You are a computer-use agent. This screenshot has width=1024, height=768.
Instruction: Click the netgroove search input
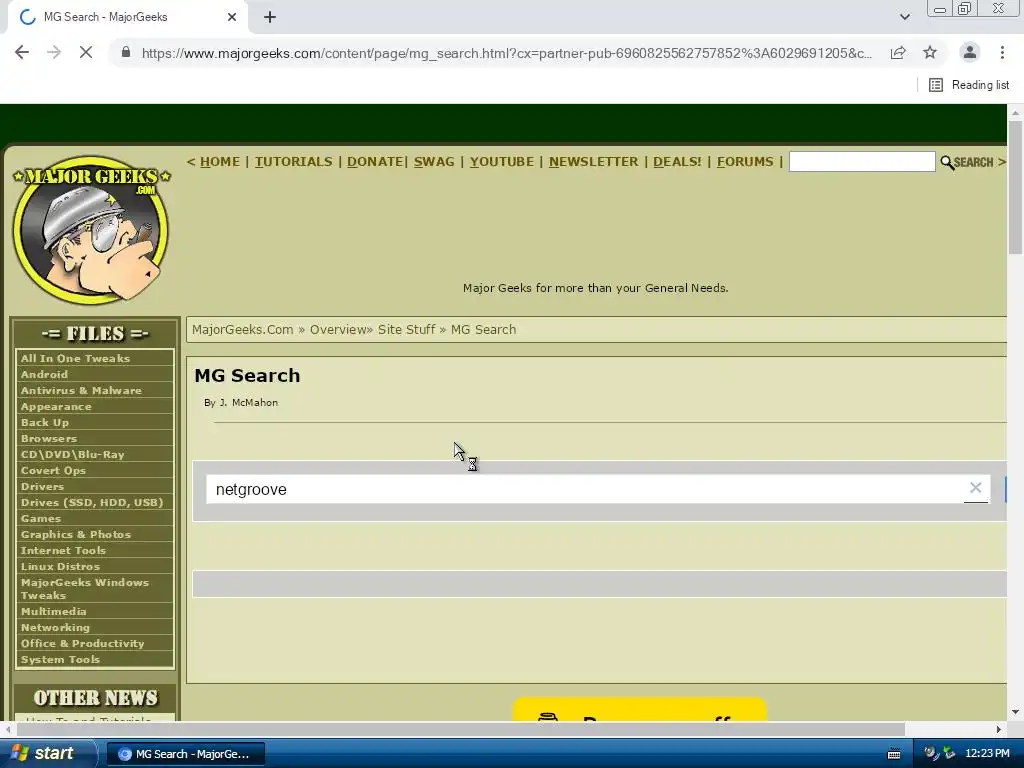(584, 489)
